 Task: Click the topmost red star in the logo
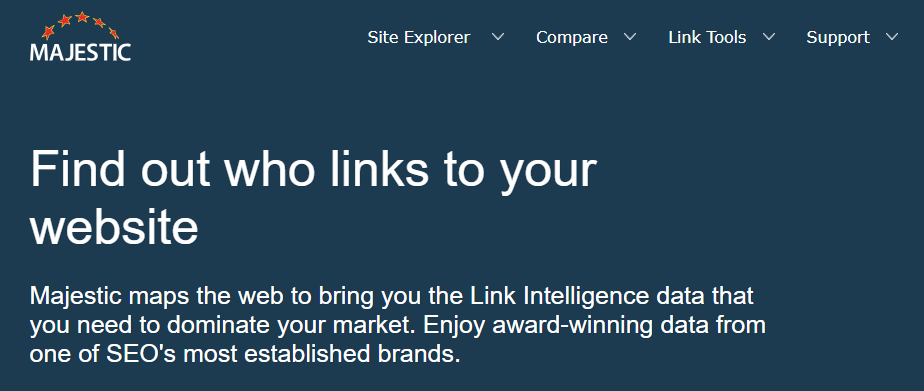[82, 17]
